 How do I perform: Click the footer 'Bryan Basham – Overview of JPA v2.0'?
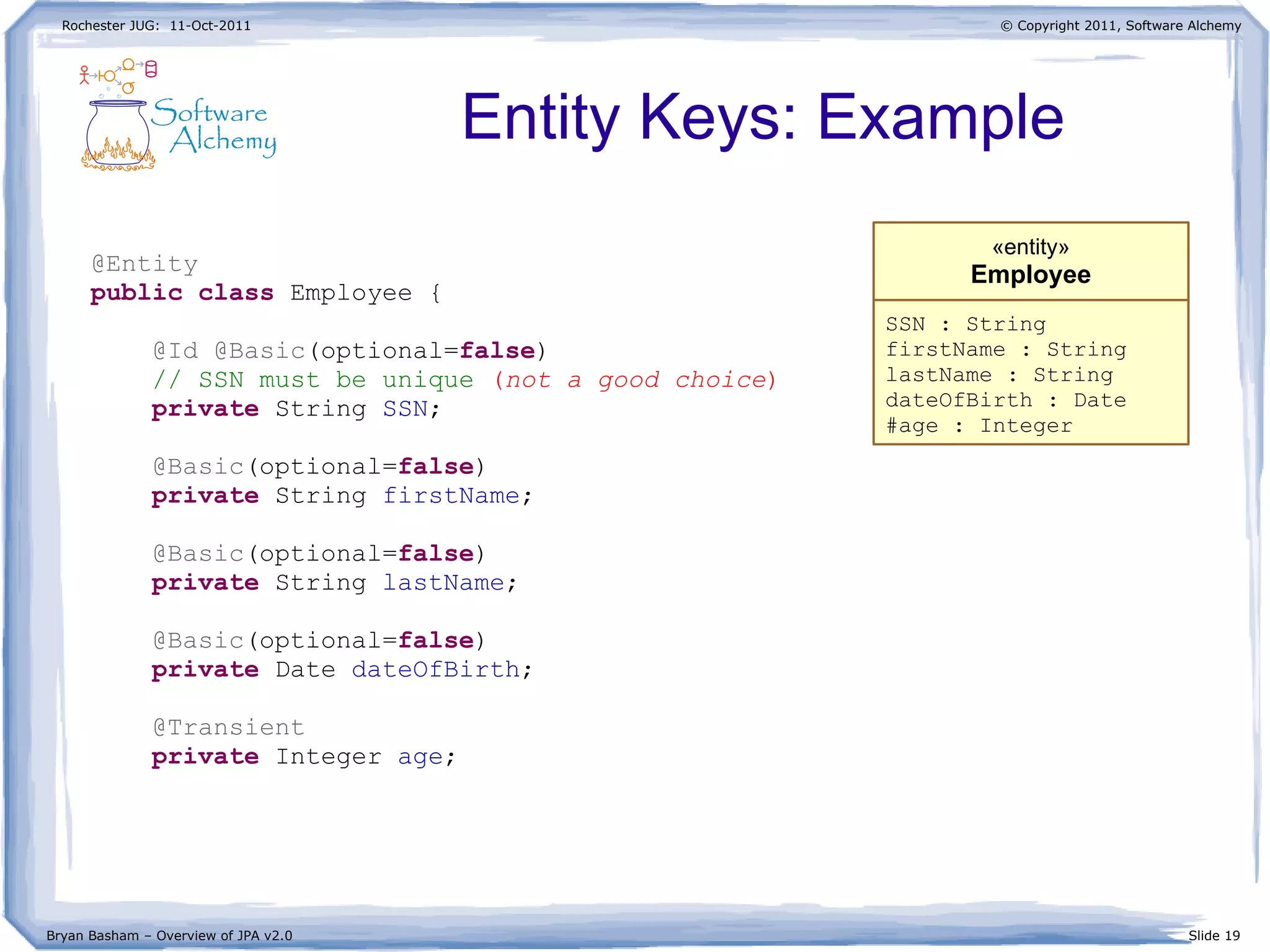[x=169, y=935]
